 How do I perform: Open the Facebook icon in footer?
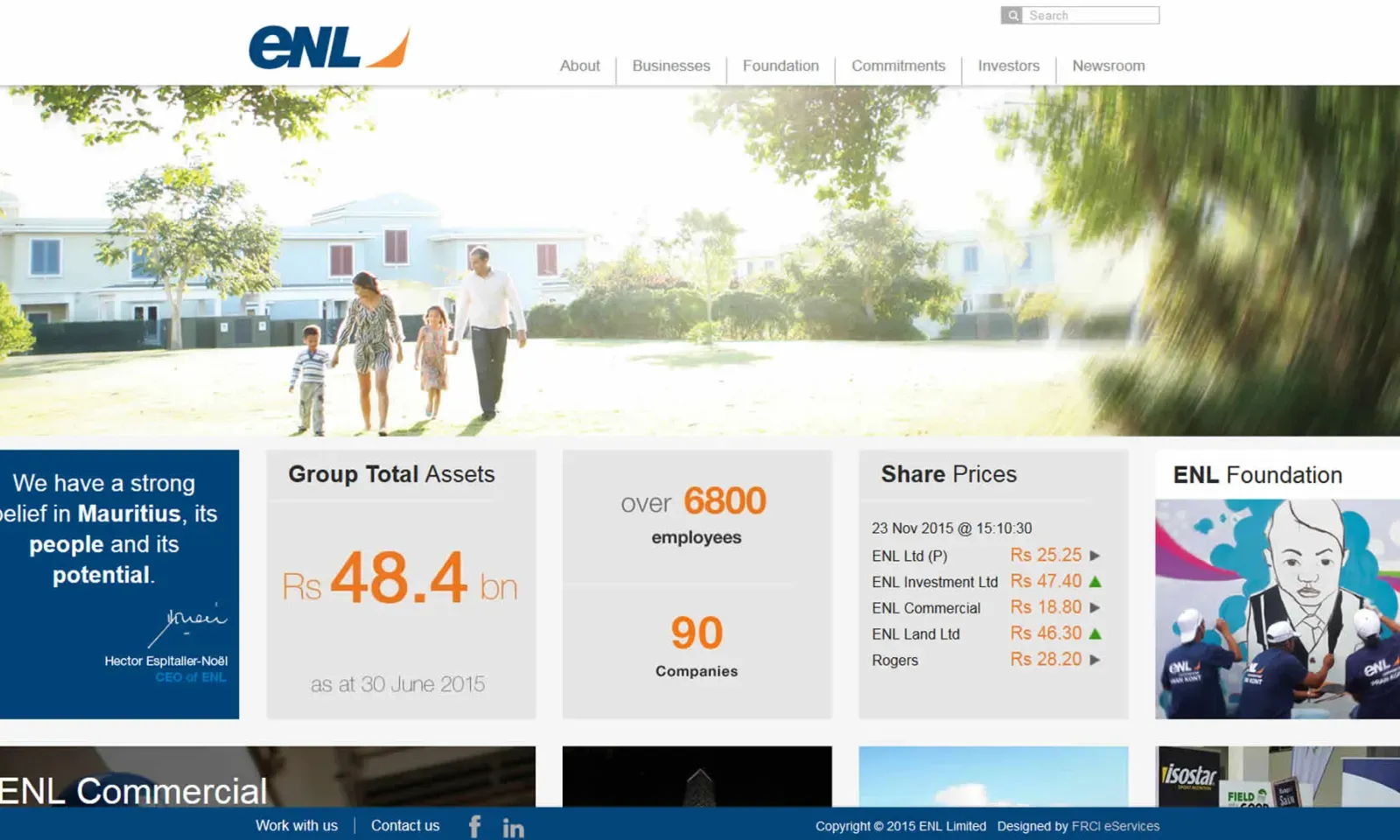coord(474,826)
